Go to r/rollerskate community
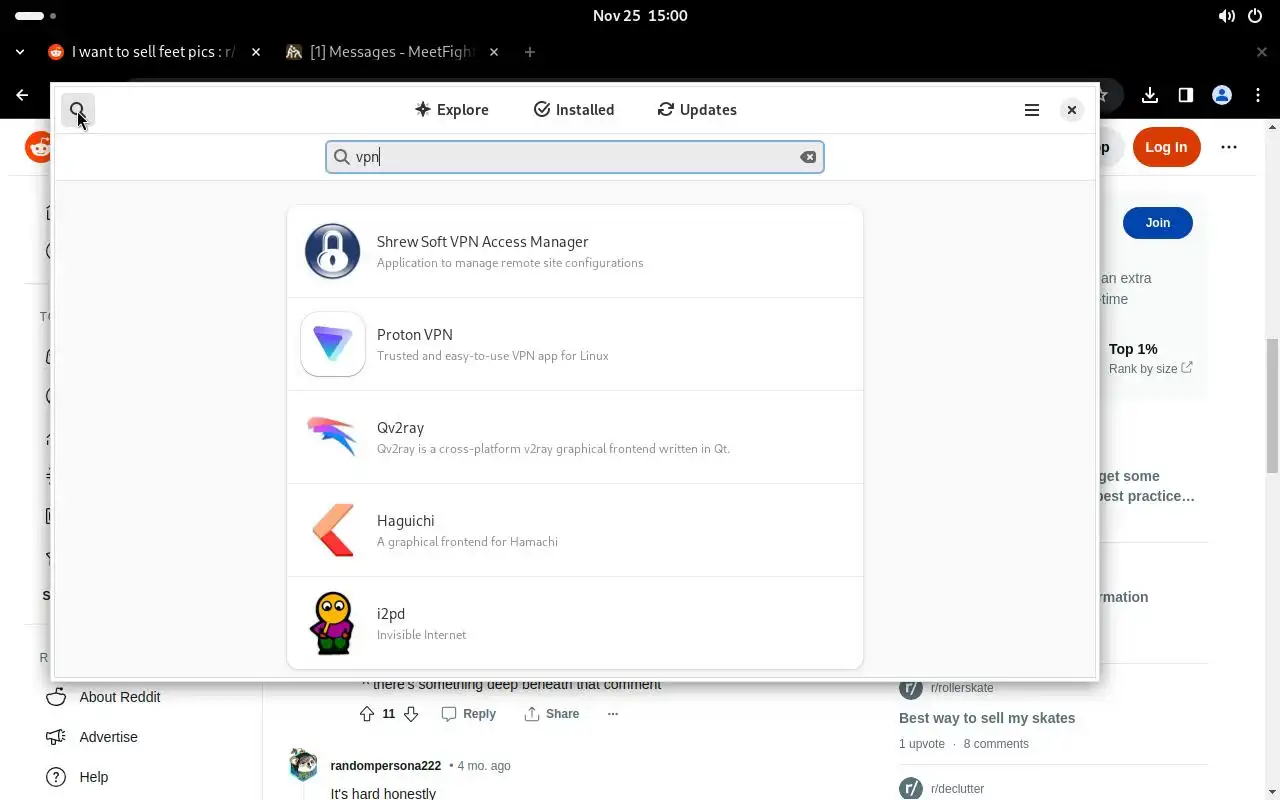Image resolution: width=1280 pixels, height=800 pixels. point(962,688)
